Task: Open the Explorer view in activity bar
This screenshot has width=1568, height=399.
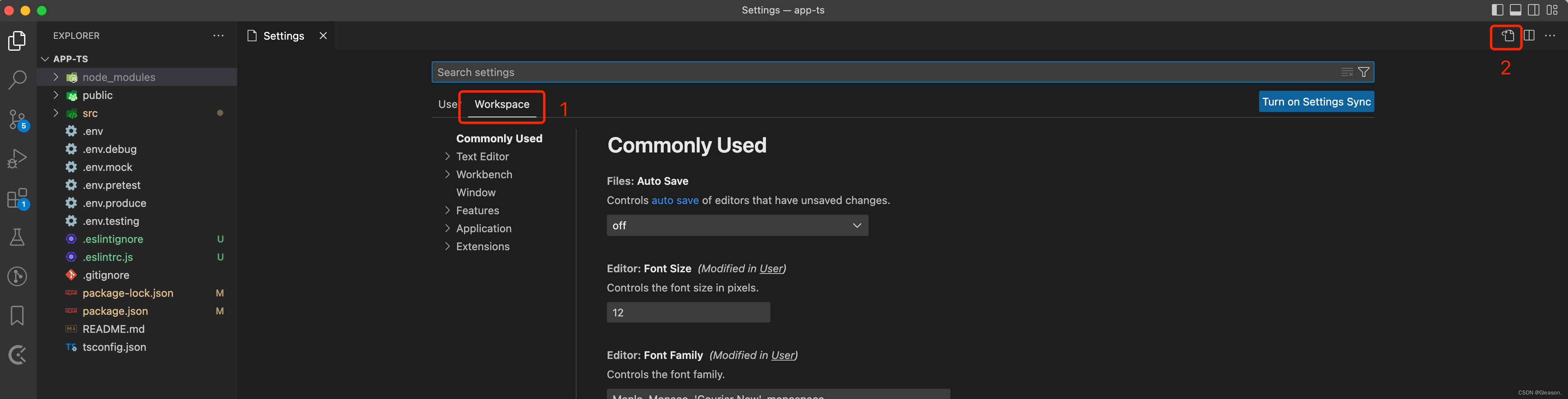Action: pyautogui.click(x=17, y=41)
